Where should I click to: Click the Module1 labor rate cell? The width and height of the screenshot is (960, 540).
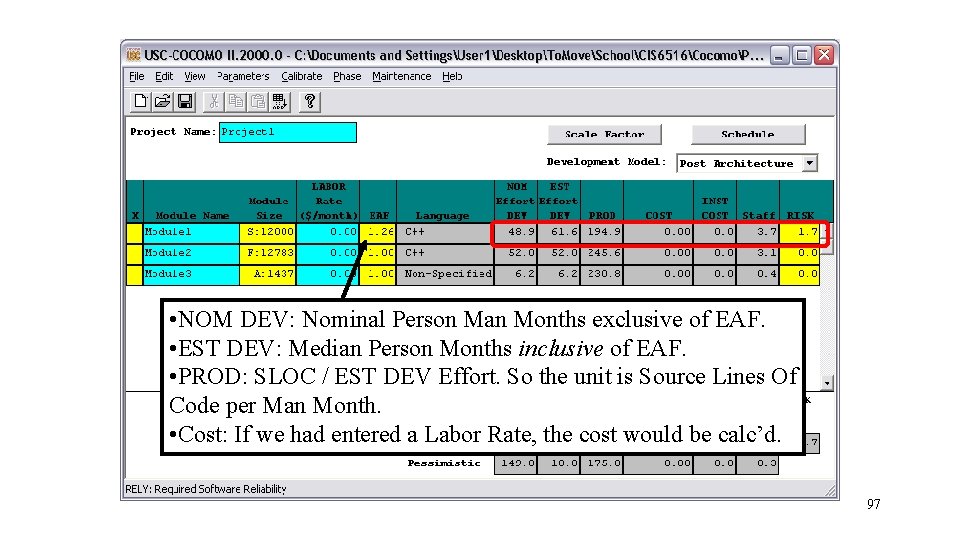click(x=328, y=232)
